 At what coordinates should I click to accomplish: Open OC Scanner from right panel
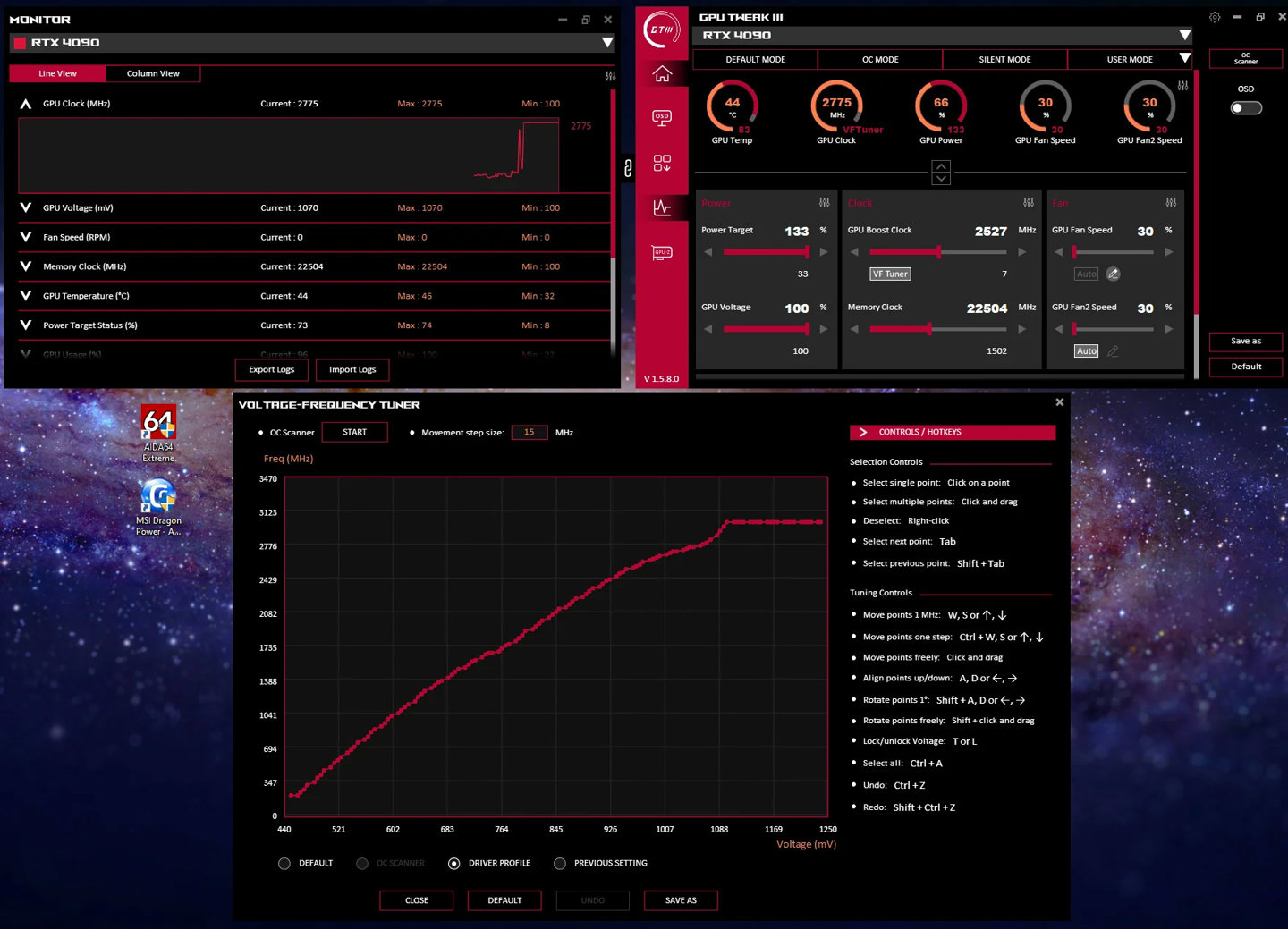(1246, 58)
